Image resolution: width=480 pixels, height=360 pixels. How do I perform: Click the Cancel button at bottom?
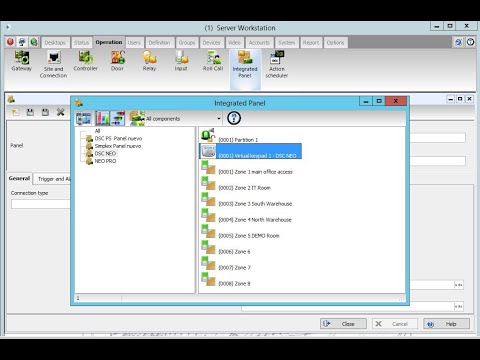tap(395, 324)
